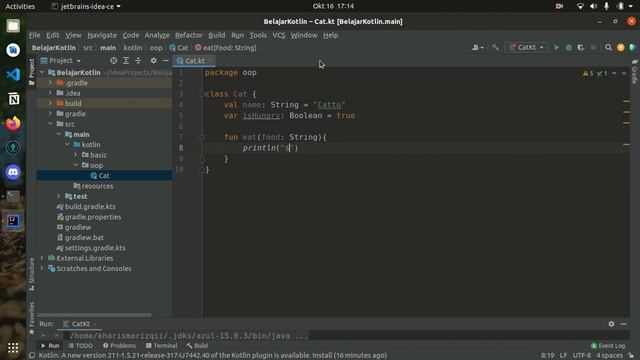Open the Terminal tool window

coord(162,346)
